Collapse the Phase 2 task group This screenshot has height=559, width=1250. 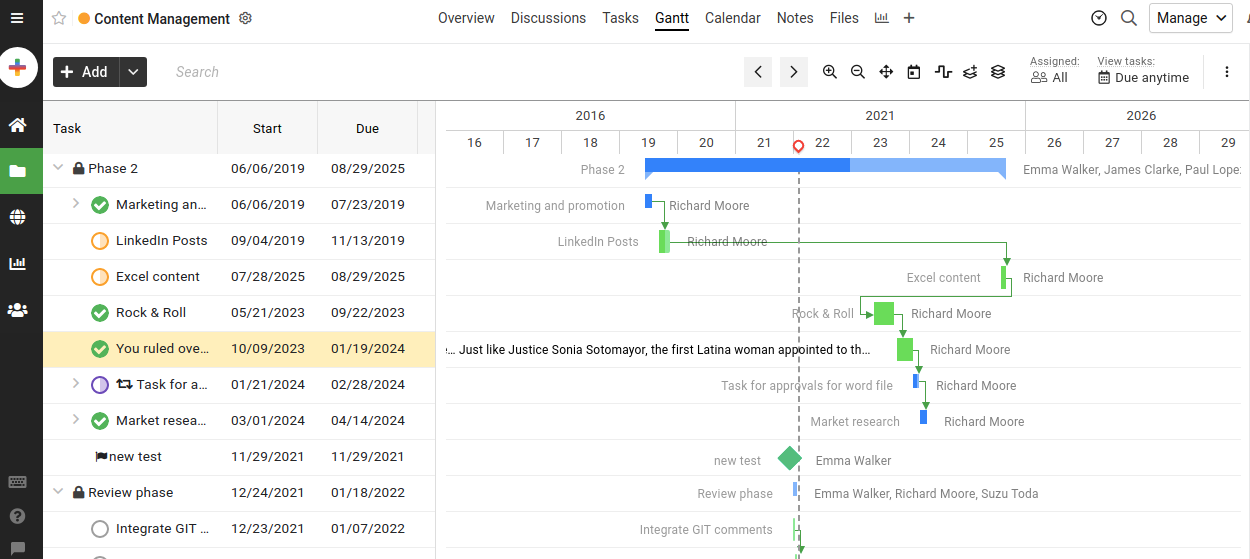click(58, 168)
